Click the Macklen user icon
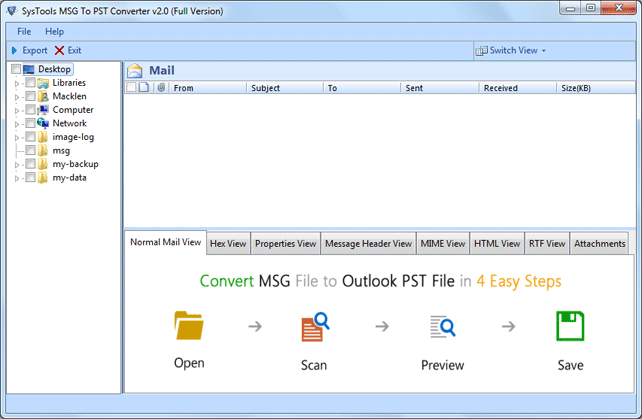 point(43,97)
